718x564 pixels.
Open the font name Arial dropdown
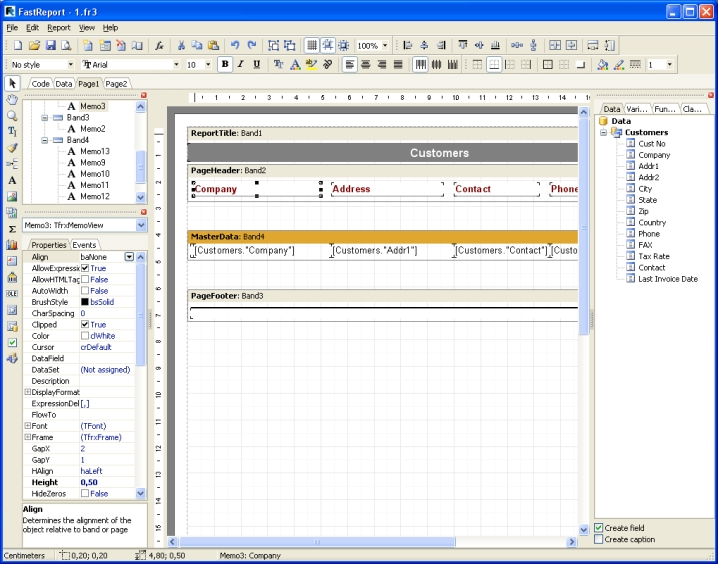pyautogui.click(x=177, y=64)
